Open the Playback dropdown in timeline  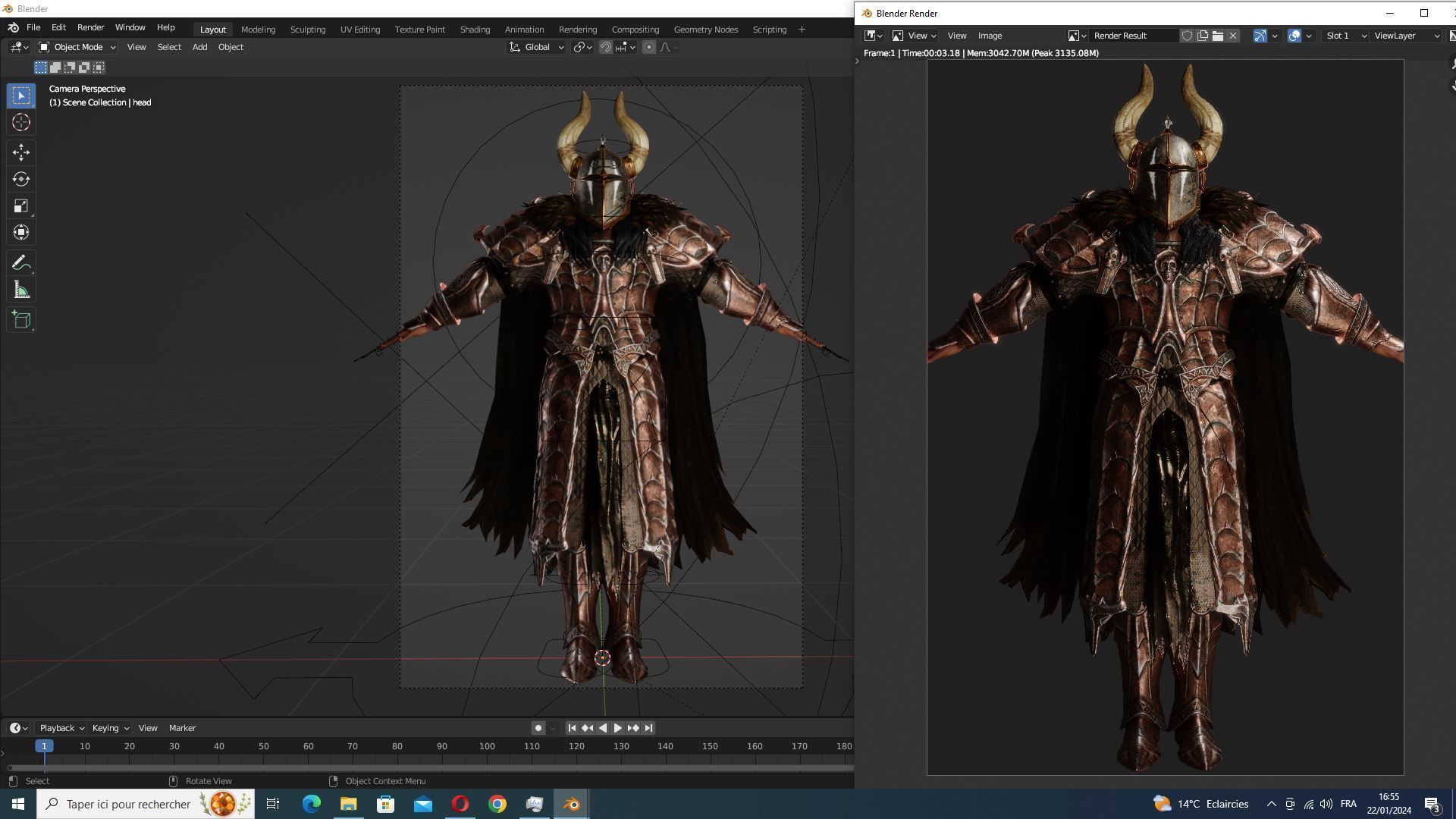61,728
